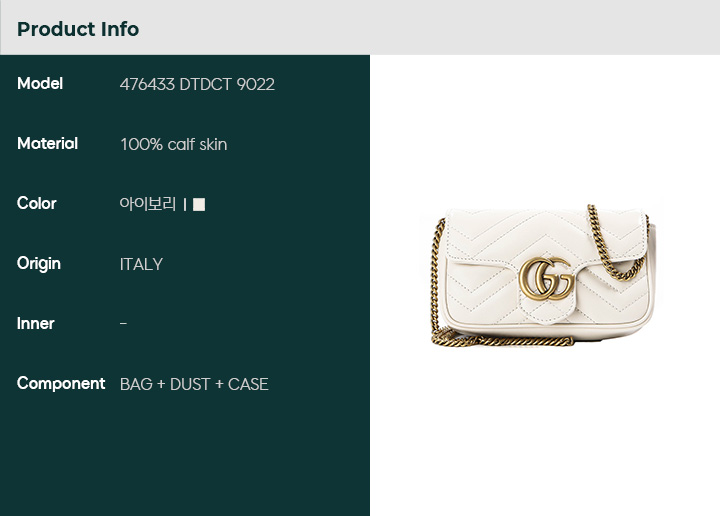Click the Inner label
This screenshot has height=516, width=720.
click(x=35, y=324)
